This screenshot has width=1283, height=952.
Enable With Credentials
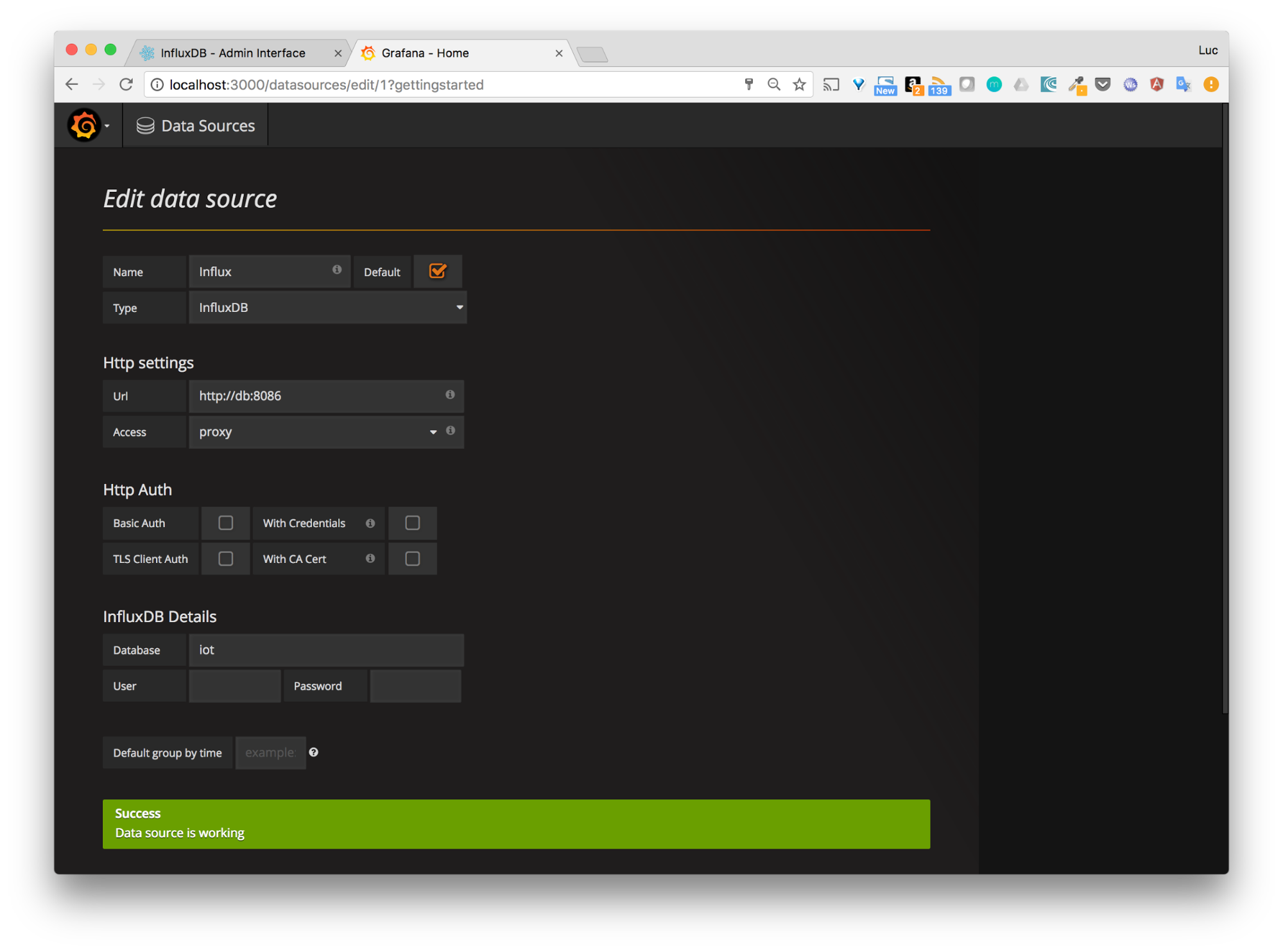click(x=412, y=523)
